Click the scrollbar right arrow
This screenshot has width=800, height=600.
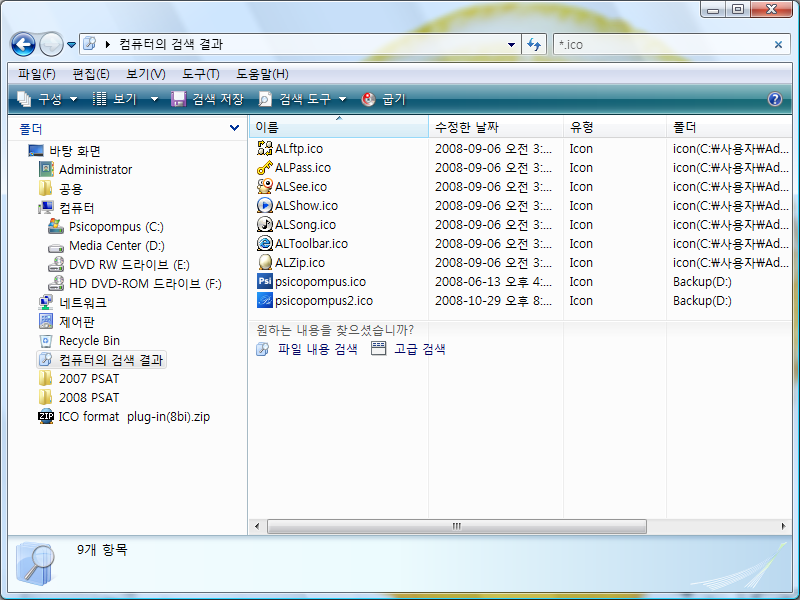coord(784,526)
